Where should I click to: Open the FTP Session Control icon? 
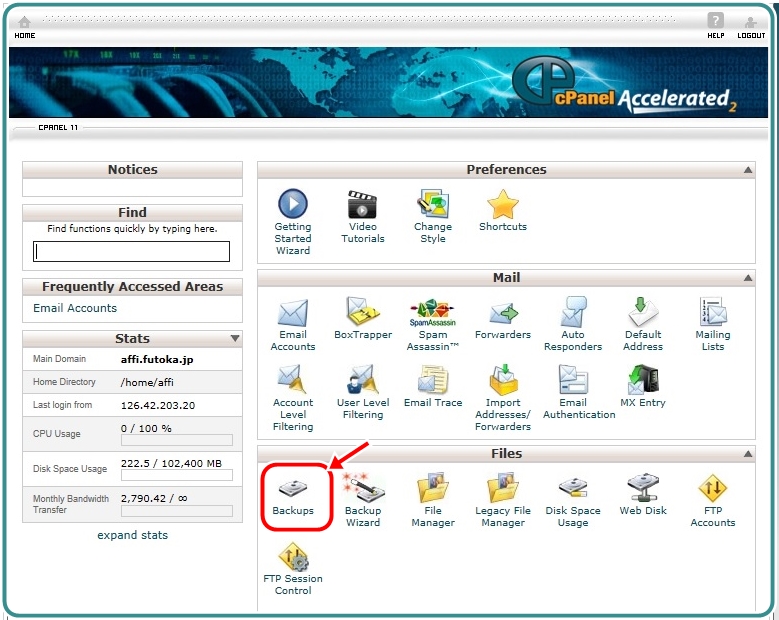point(293,556)
